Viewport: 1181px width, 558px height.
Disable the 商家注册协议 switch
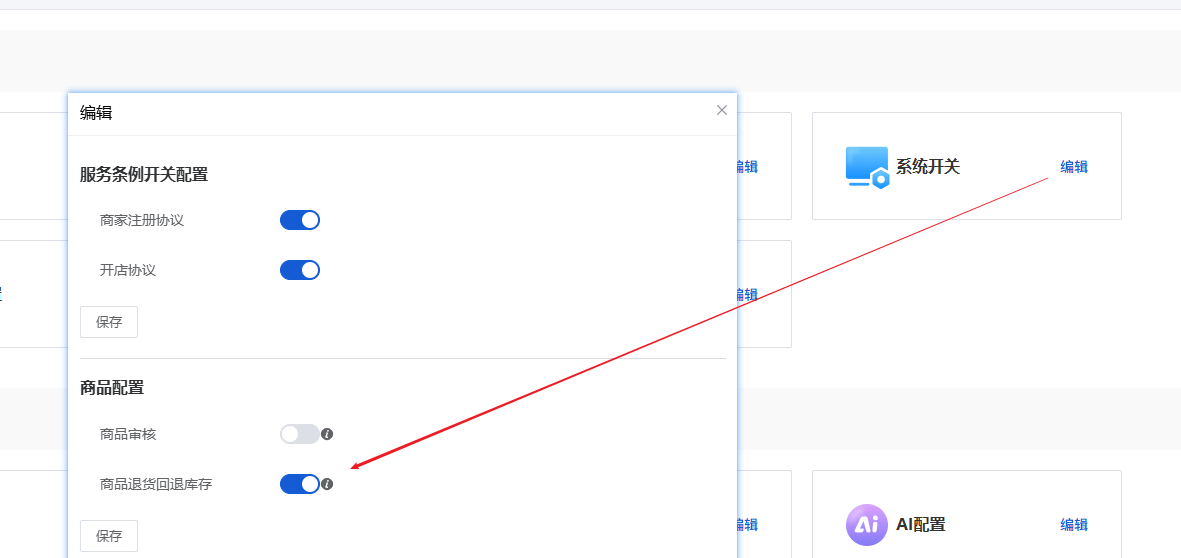(x=300, y=220)
